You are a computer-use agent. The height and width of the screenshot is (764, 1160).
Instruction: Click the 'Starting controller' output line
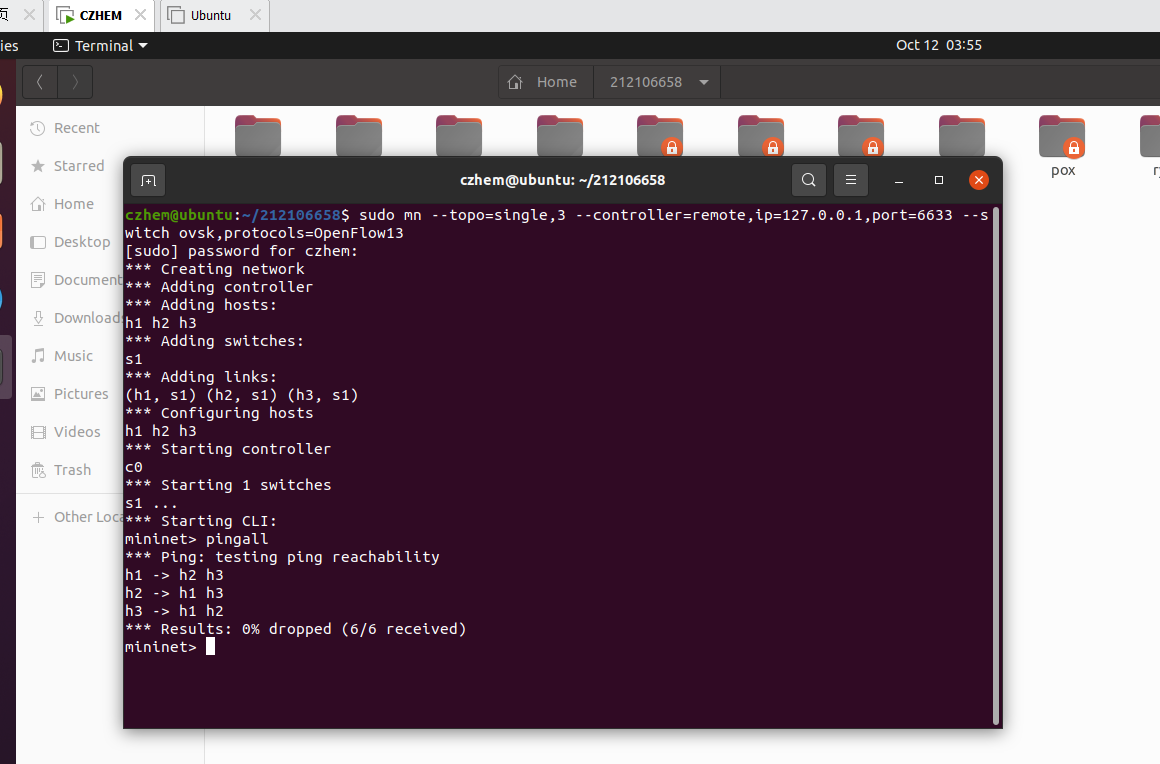click(x=228, y=449)
